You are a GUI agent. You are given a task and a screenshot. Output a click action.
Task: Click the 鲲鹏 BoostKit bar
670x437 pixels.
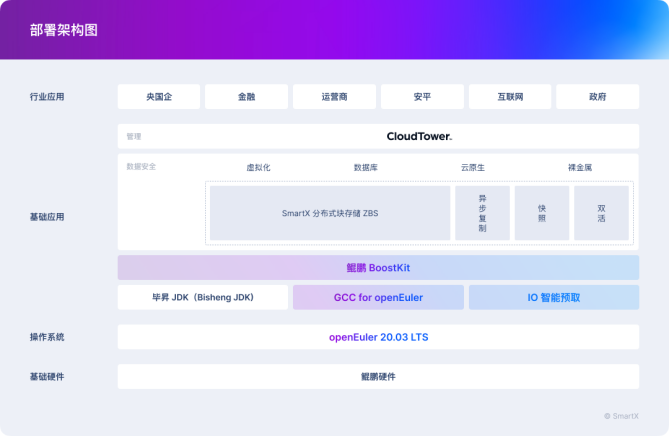click(378, 268)
